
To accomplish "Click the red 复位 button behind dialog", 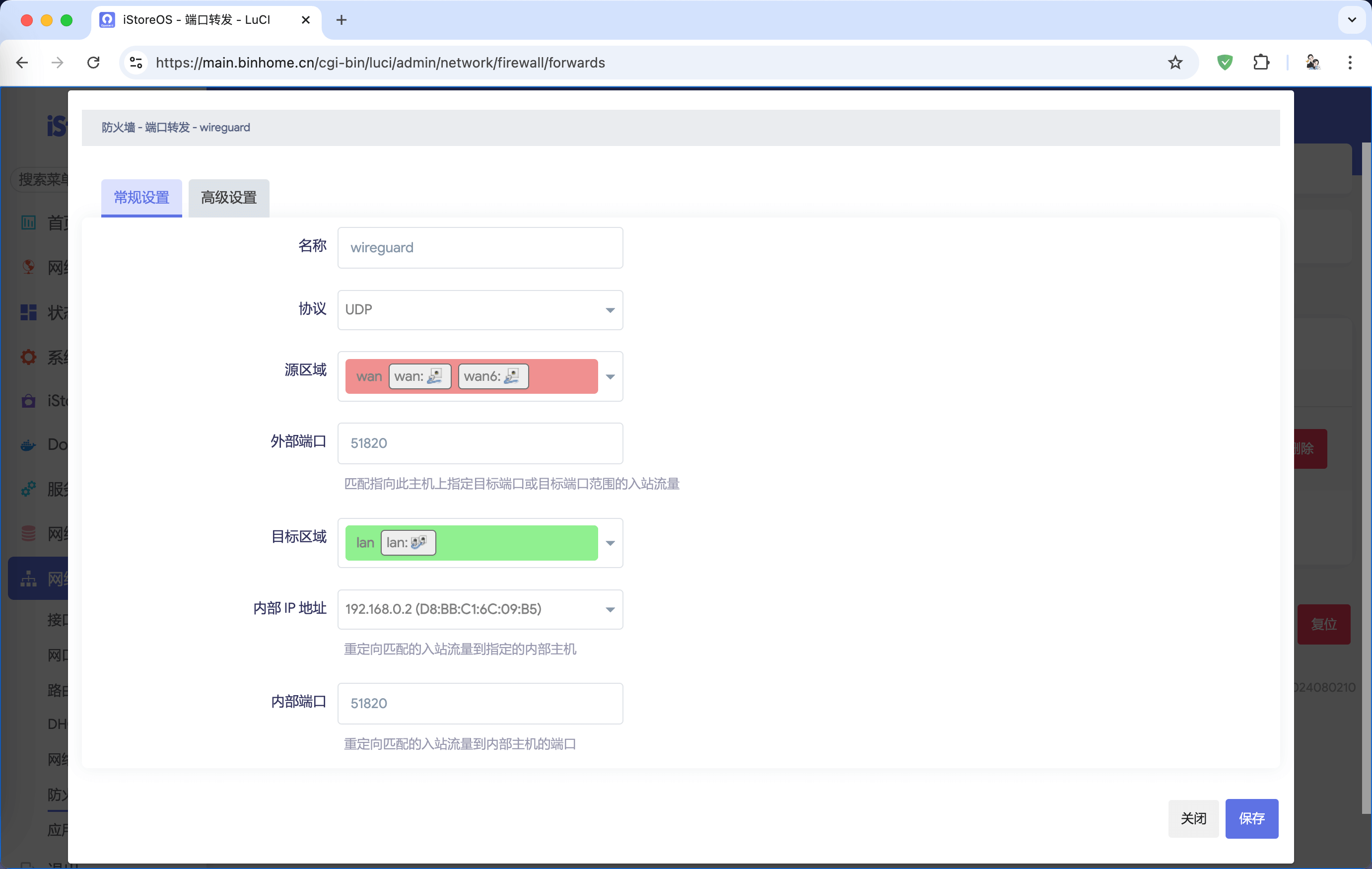I will [1323, 624].
